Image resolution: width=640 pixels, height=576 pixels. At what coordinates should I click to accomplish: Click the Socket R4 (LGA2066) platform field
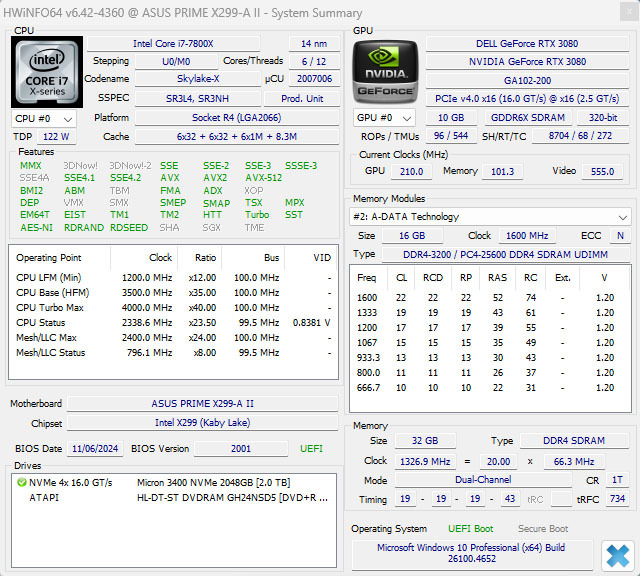pos(237,118)
